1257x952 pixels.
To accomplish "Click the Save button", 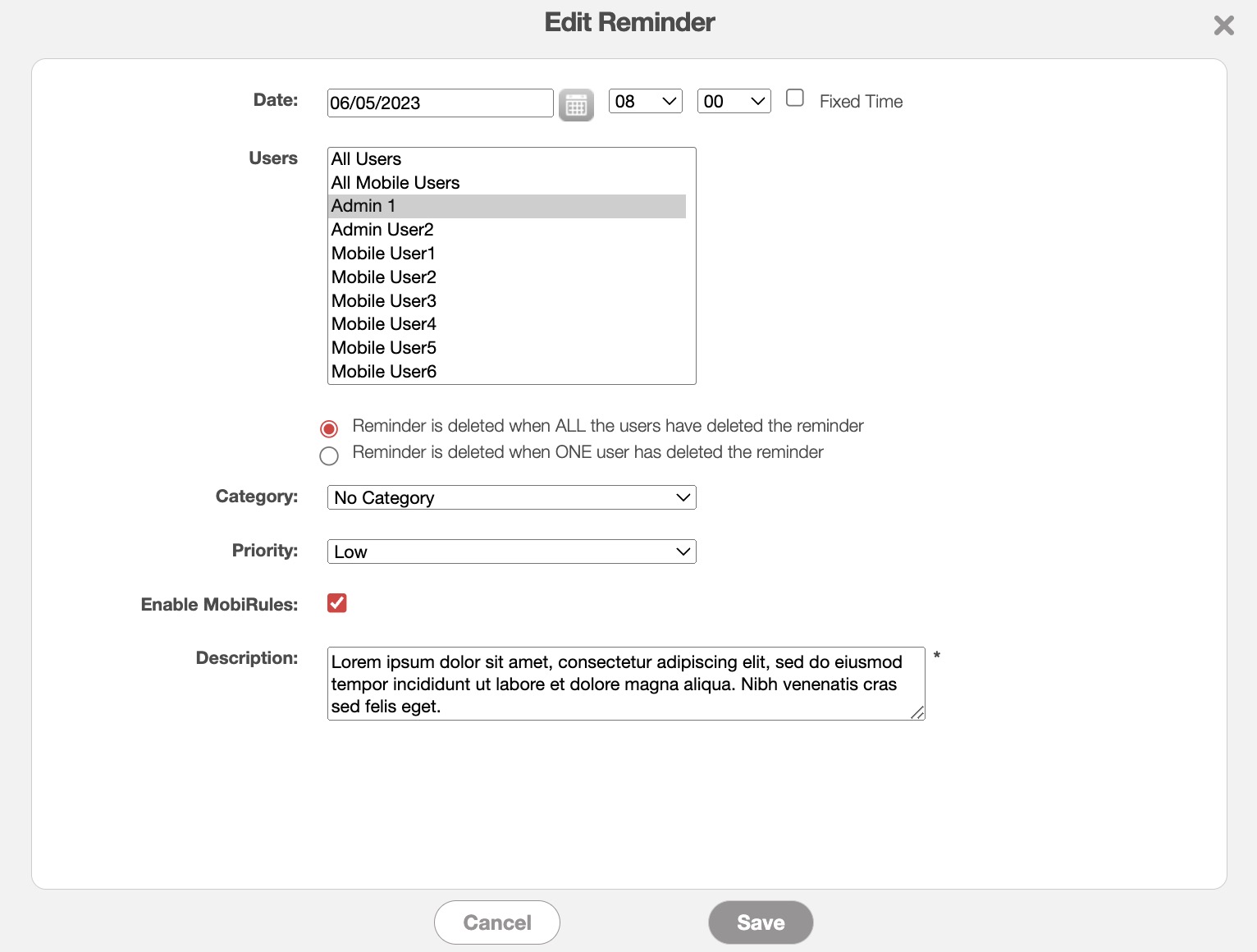I will (761, 922).
